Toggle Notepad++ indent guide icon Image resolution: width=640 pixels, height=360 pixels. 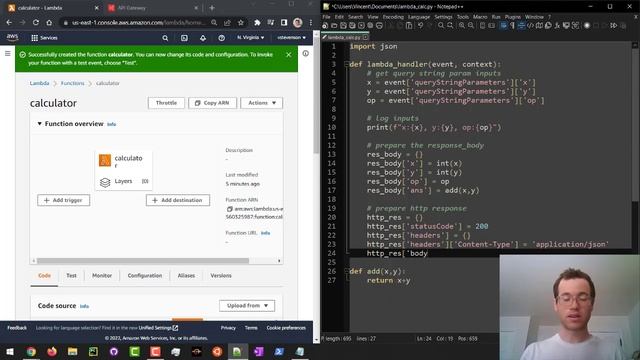(x=521, y=25)
